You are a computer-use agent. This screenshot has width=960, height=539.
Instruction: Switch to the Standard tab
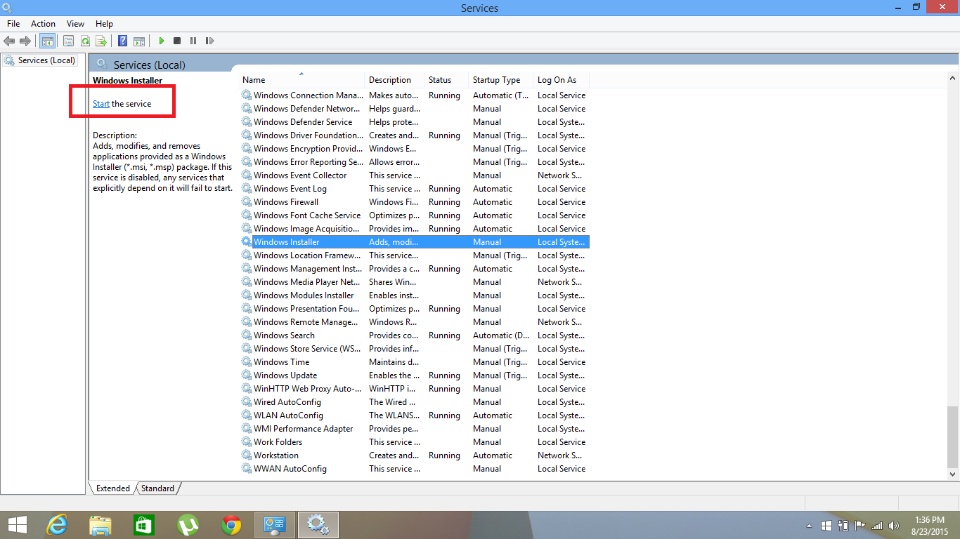point(157,488)
